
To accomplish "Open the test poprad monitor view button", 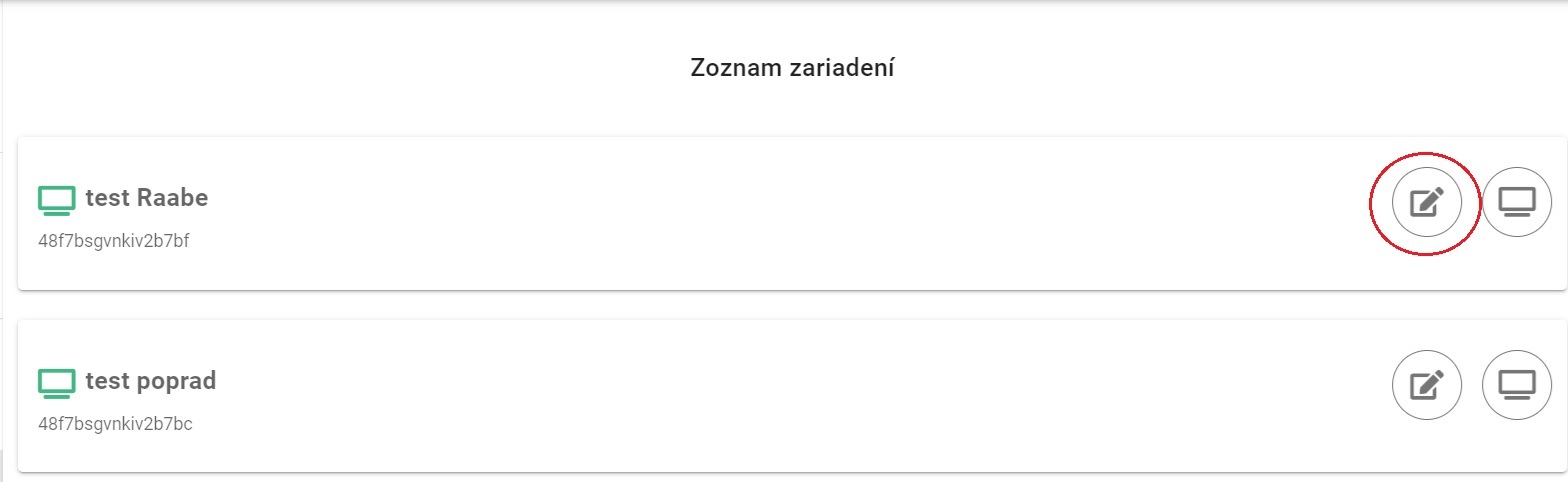I will click(1516, 384).
